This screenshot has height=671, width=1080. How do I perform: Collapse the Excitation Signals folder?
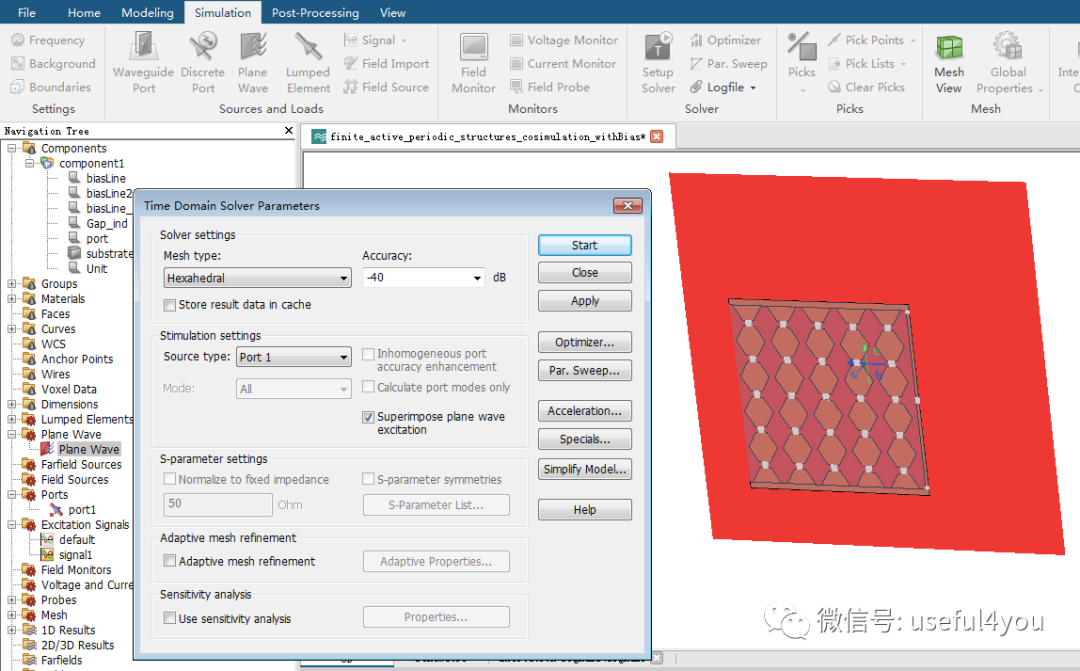click(x=12, y=525)
